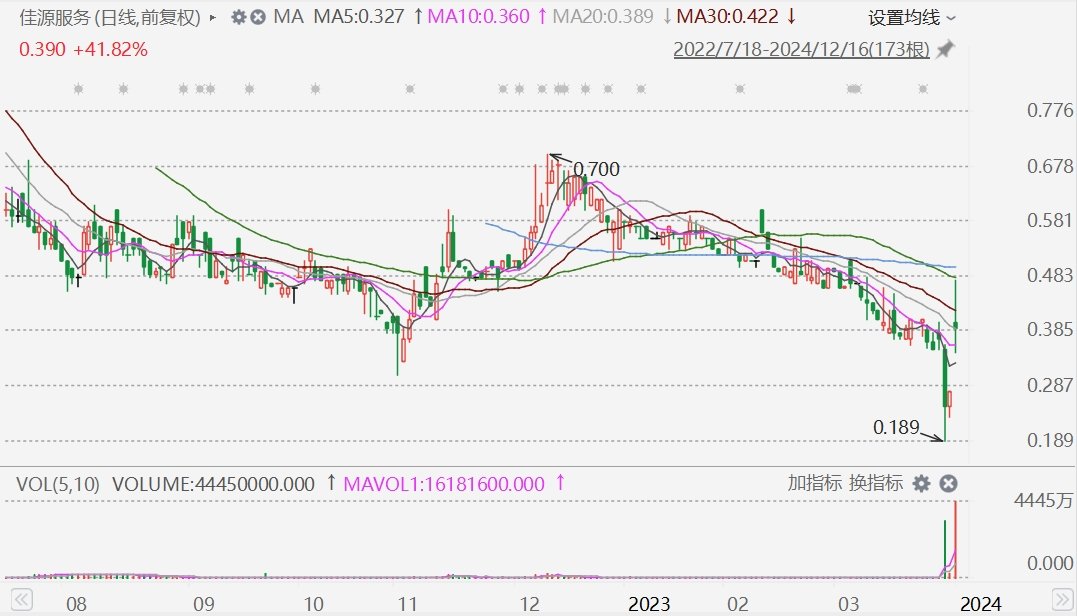Click the first event star marker

coord(78,89)
